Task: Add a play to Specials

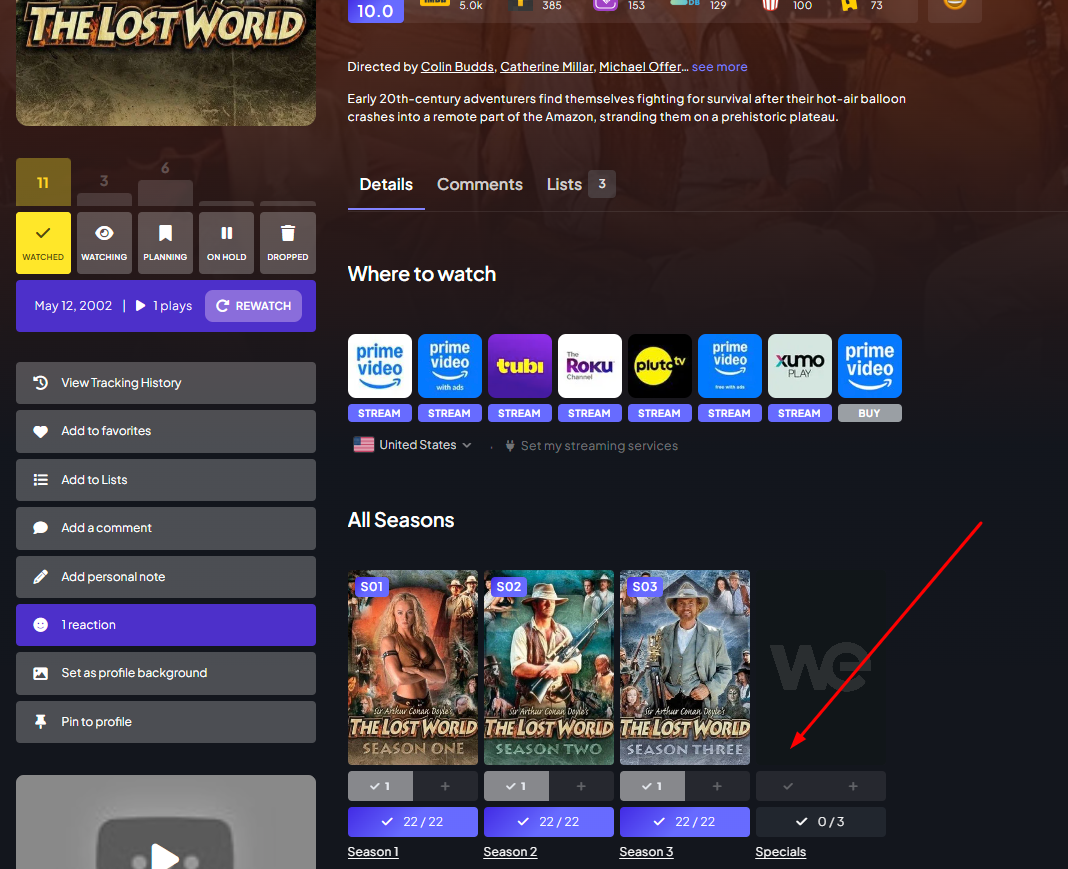Action: (853, 786)
